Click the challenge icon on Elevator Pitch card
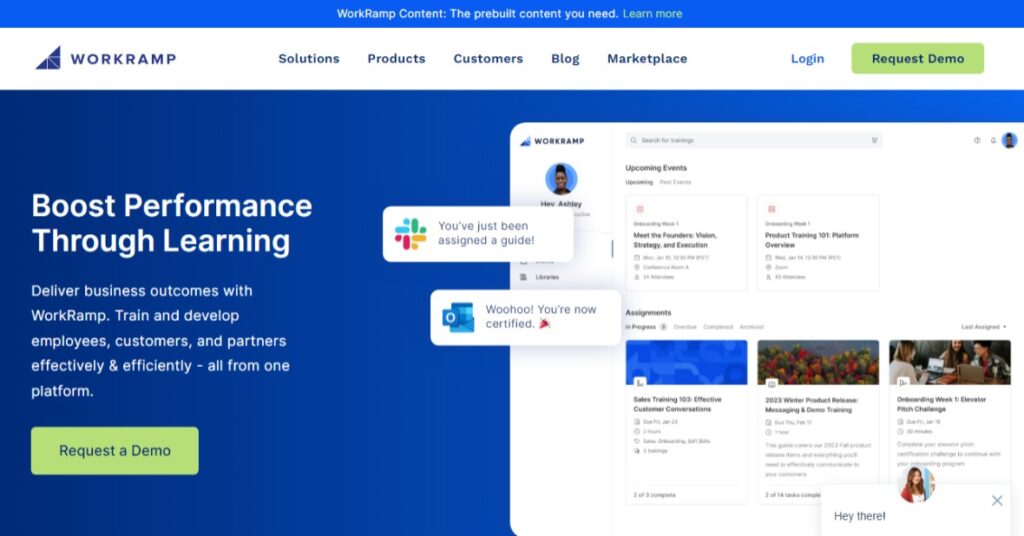 (904, 383)
